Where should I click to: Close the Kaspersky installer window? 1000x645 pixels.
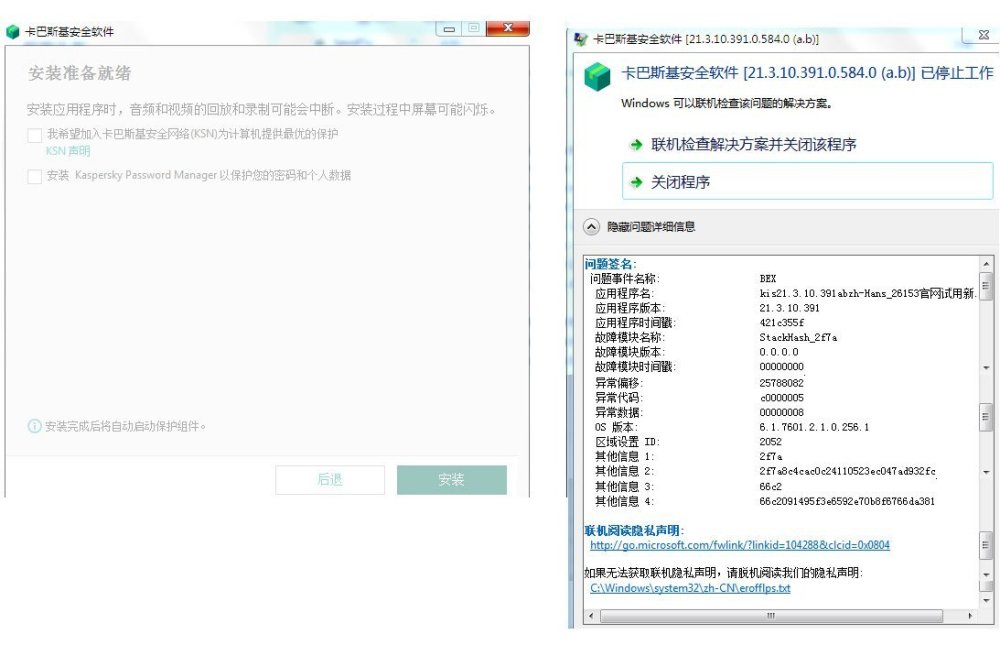pyautogui.click(x=508, y=28)
